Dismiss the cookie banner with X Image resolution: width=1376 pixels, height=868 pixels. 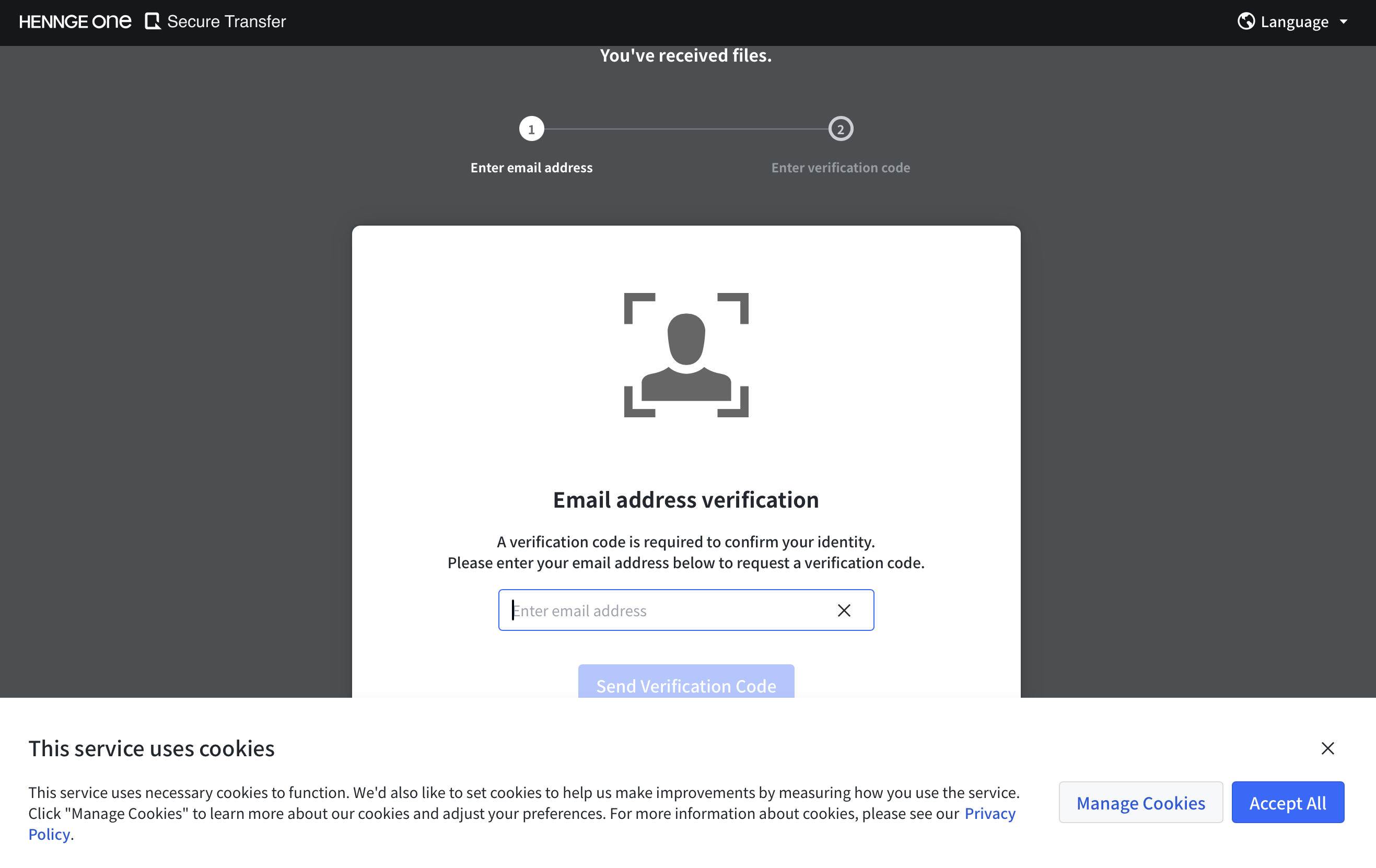click(1327, 748)
